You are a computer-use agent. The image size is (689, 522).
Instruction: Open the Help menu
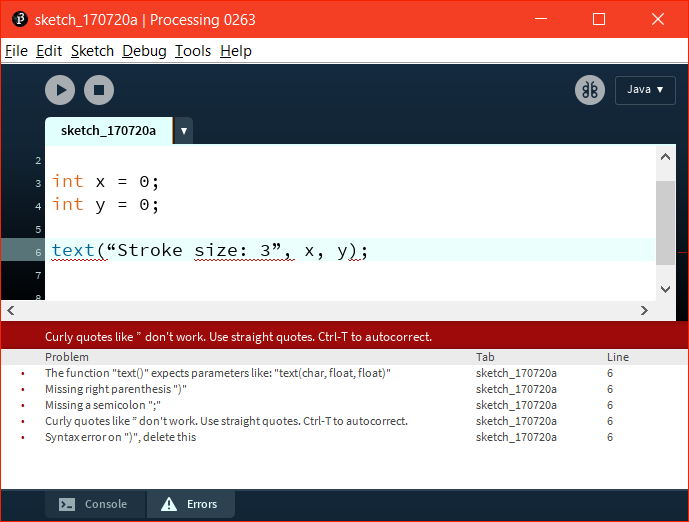236,51
